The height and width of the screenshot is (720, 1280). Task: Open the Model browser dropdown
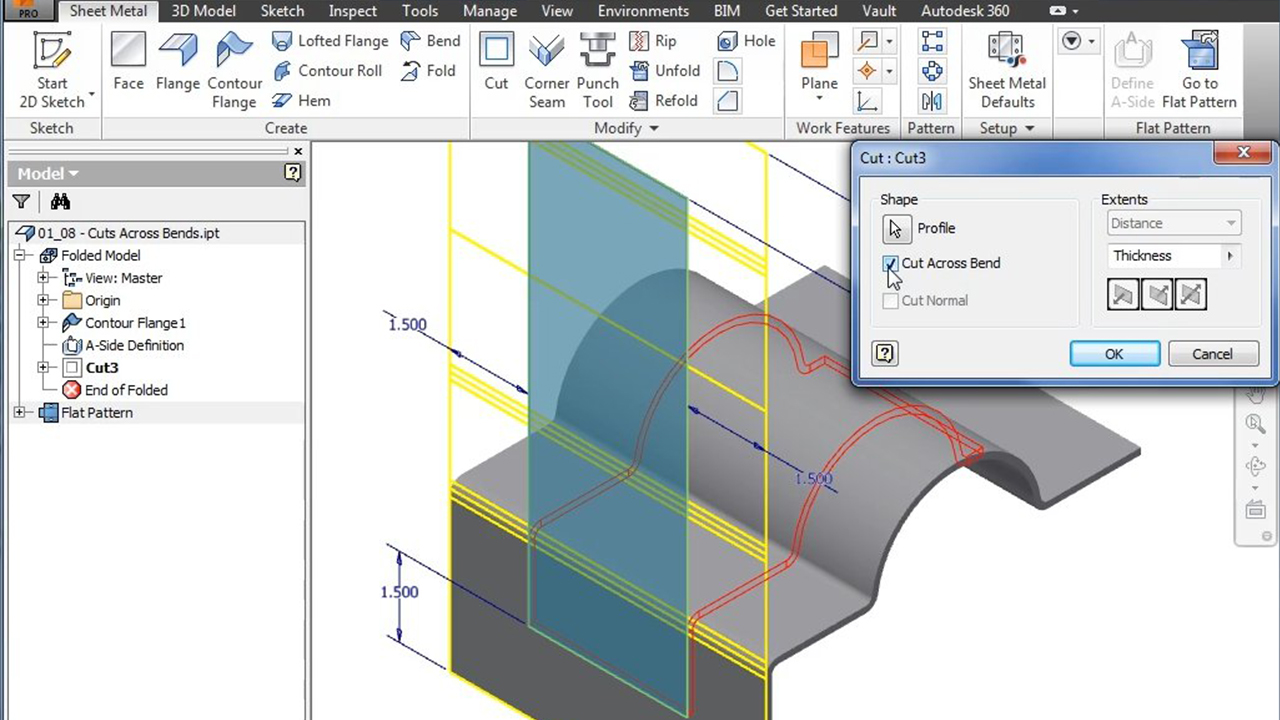(48, 173)
